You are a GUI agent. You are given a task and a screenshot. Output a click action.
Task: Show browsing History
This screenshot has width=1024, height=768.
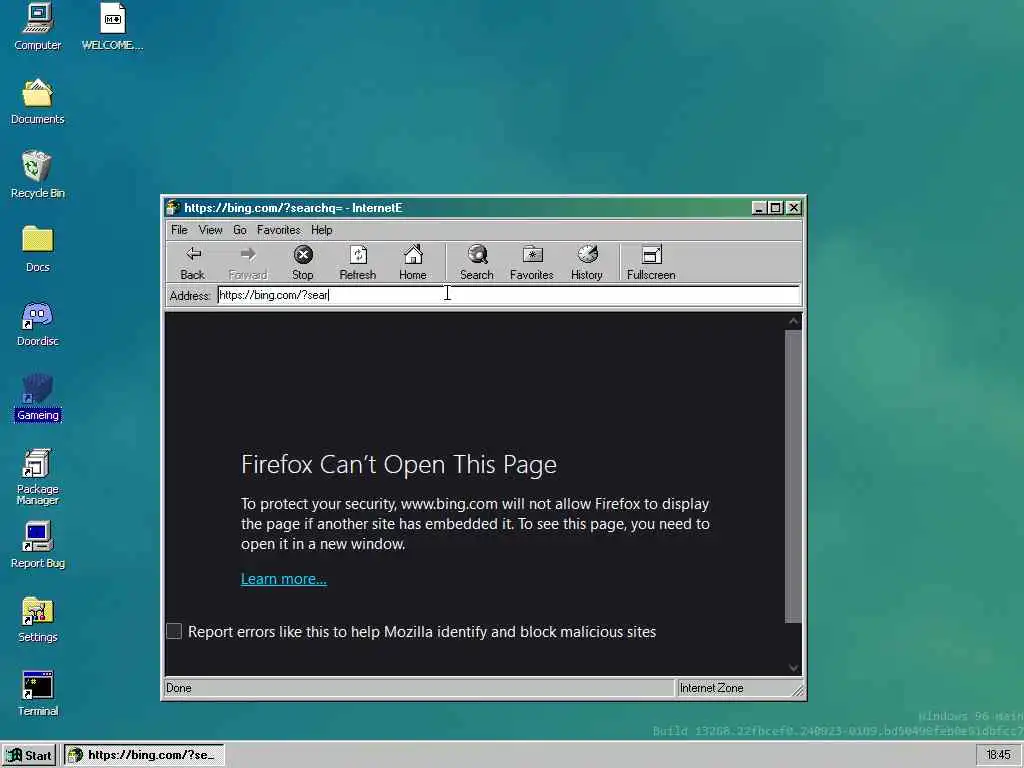pyautogui.click(x=586, y=263)
